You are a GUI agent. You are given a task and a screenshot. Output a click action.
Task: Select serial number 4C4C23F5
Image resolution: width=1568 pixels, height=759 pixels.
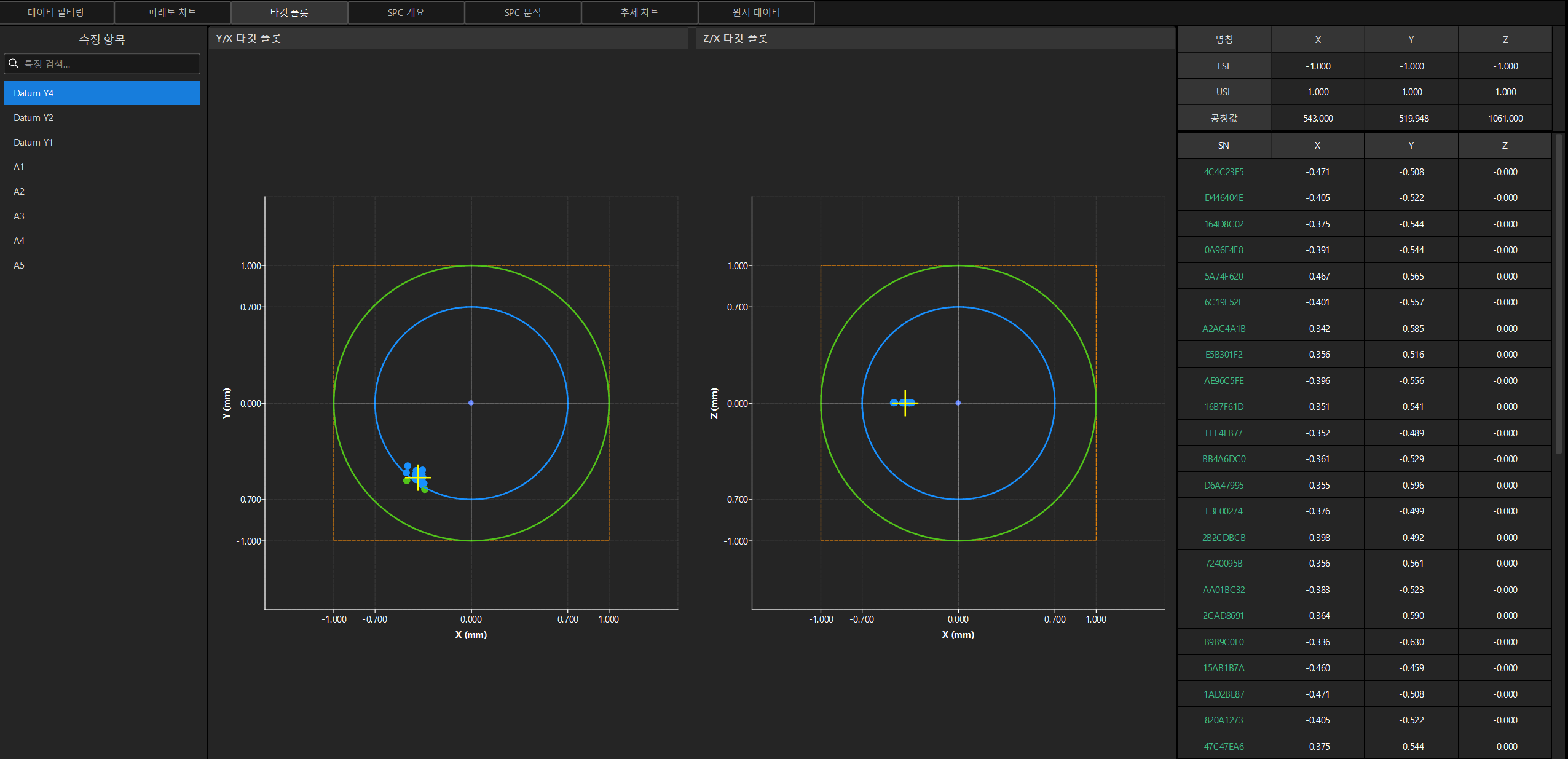(1224, 172)
